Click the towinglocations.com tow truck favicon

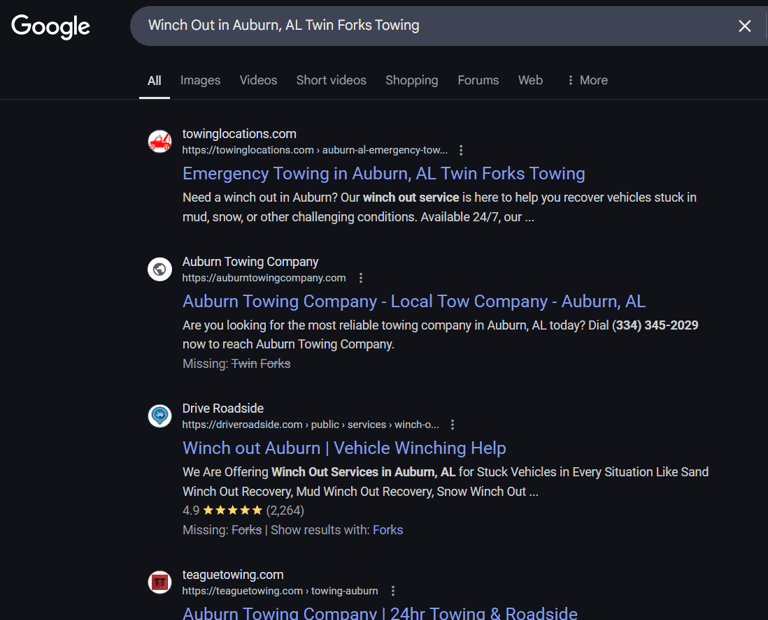click(160, 142)
